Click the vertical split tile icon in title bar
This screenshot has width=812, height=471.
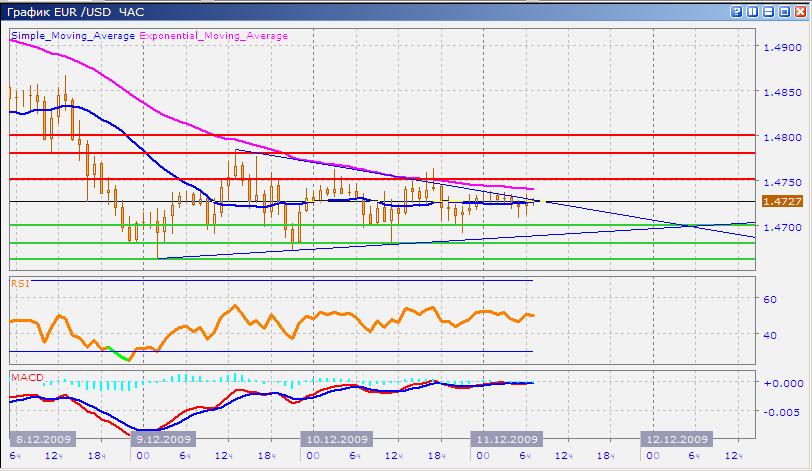coord(752,12)
